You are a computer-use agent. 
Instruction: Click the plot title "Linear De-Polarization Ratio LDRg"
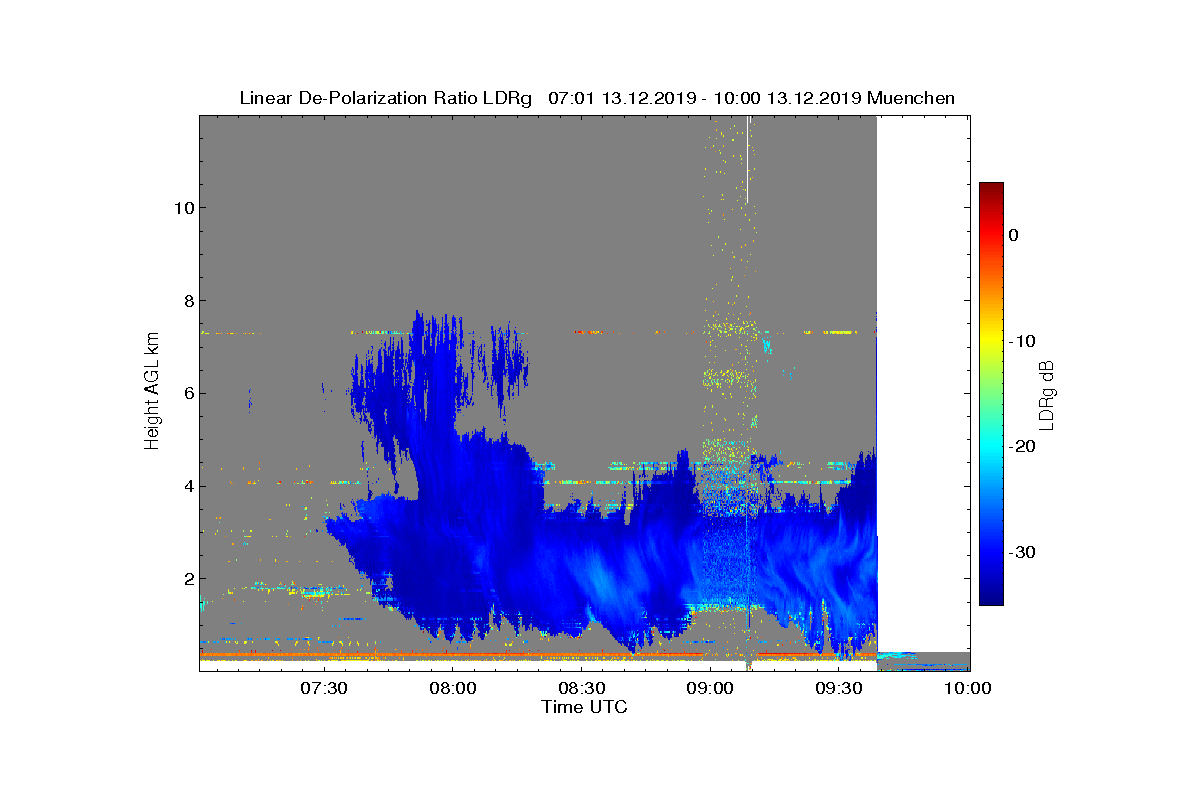386,98
